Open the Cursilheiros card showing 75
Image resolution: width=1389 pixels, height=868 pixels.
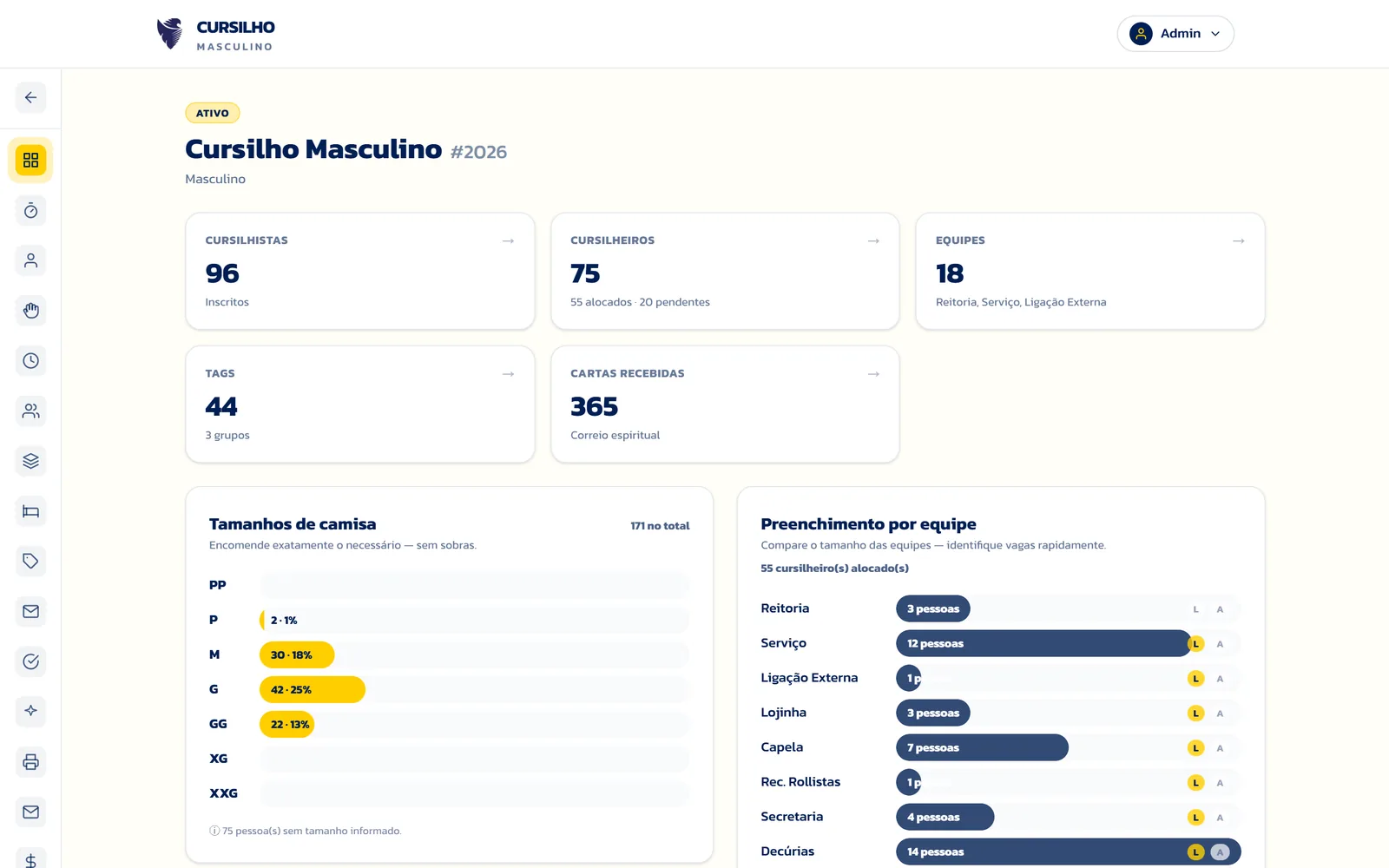[725, 271]
